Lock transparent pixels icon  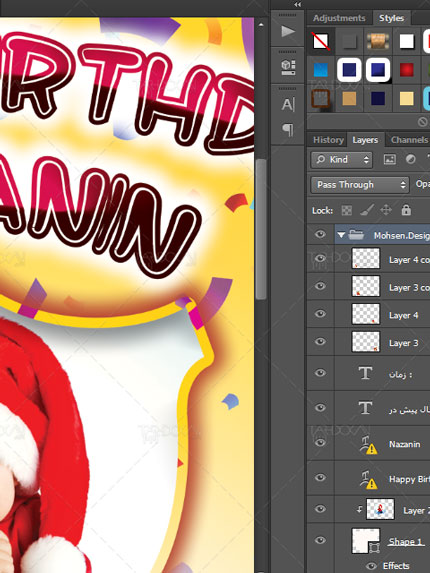point(347,210)
